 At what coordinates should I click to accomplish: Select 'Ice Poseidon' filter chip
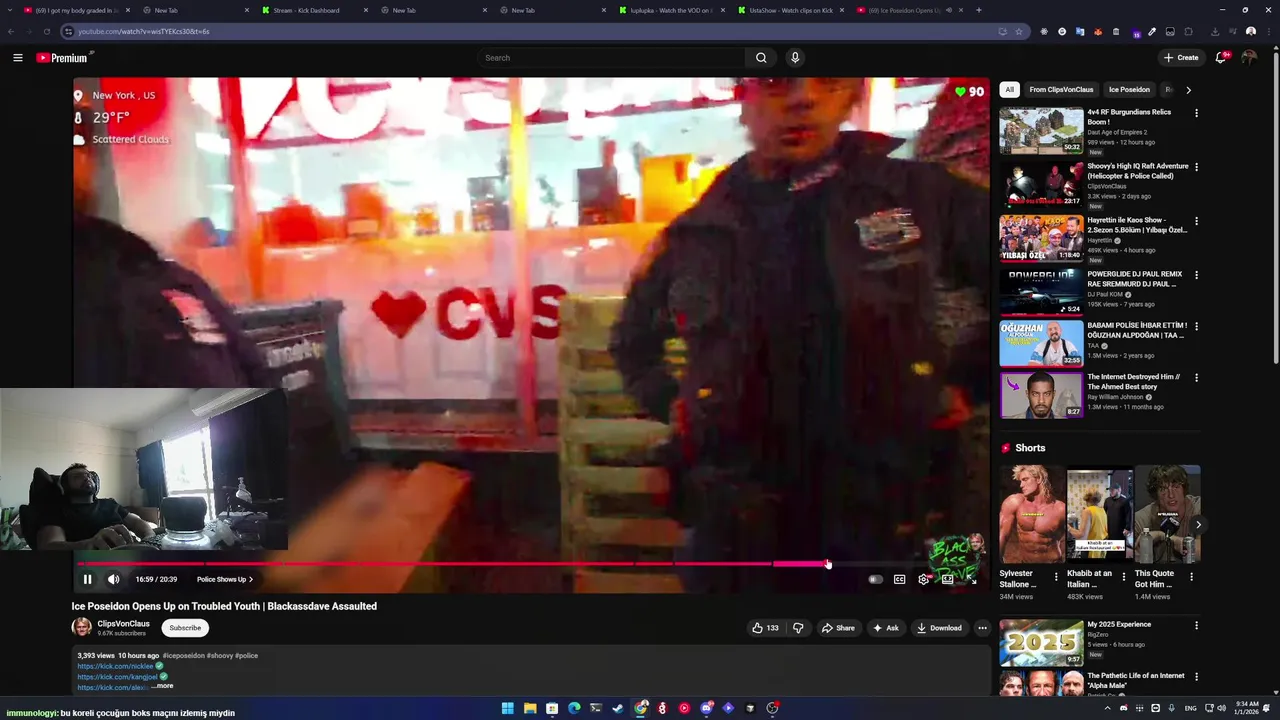pyautogui.click(x=1129, y=90)
